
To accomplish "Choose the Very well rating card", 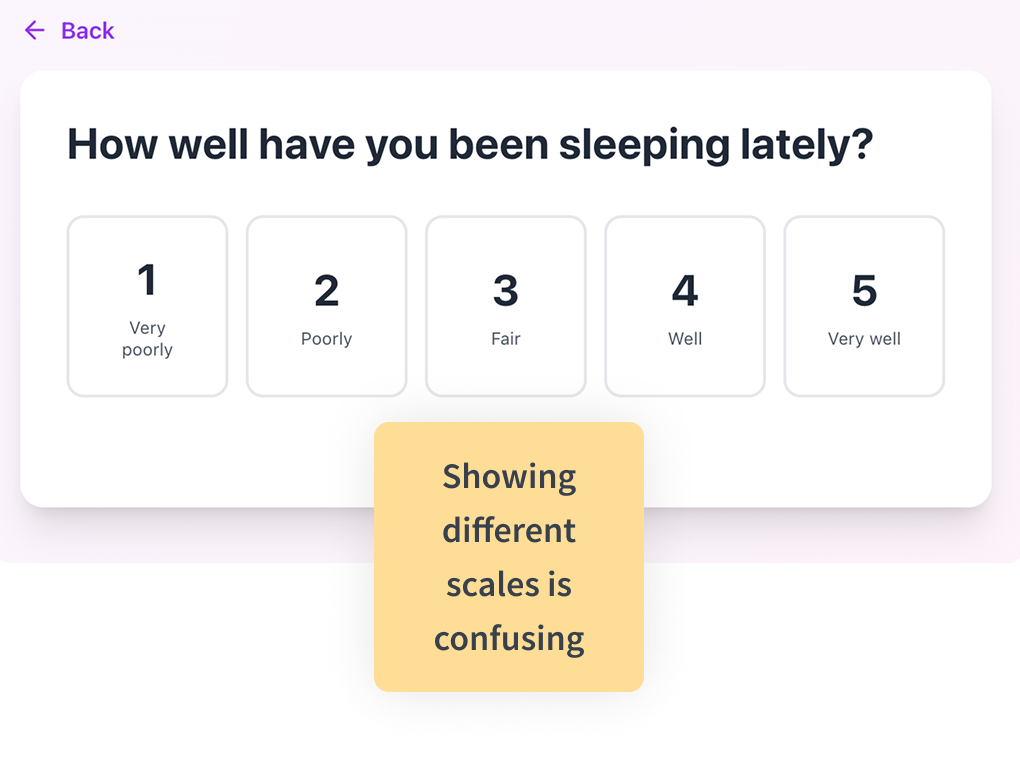I will point(865,306).
